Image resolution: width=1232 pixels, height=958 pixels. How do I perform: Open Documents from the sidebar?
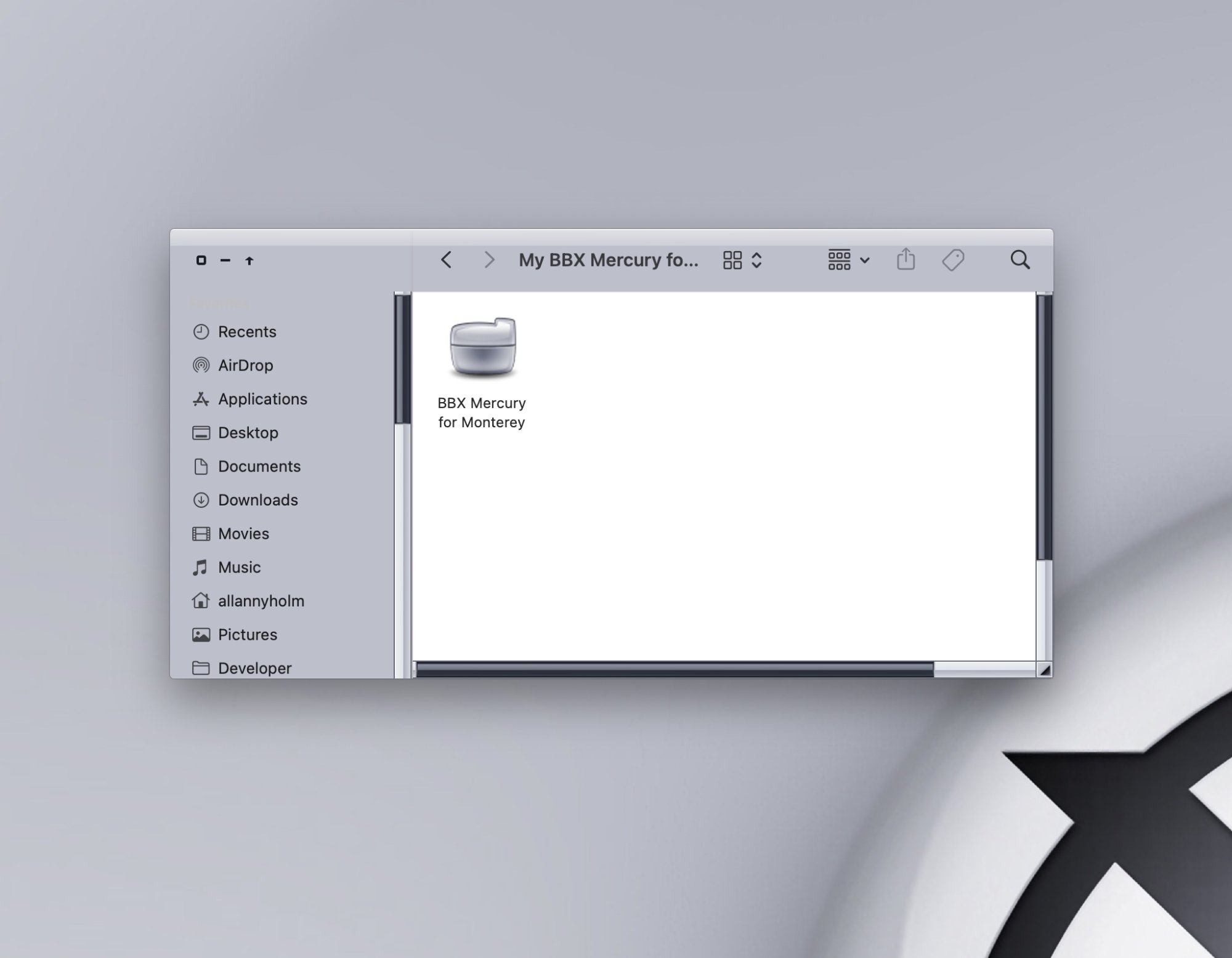[259, 467]
